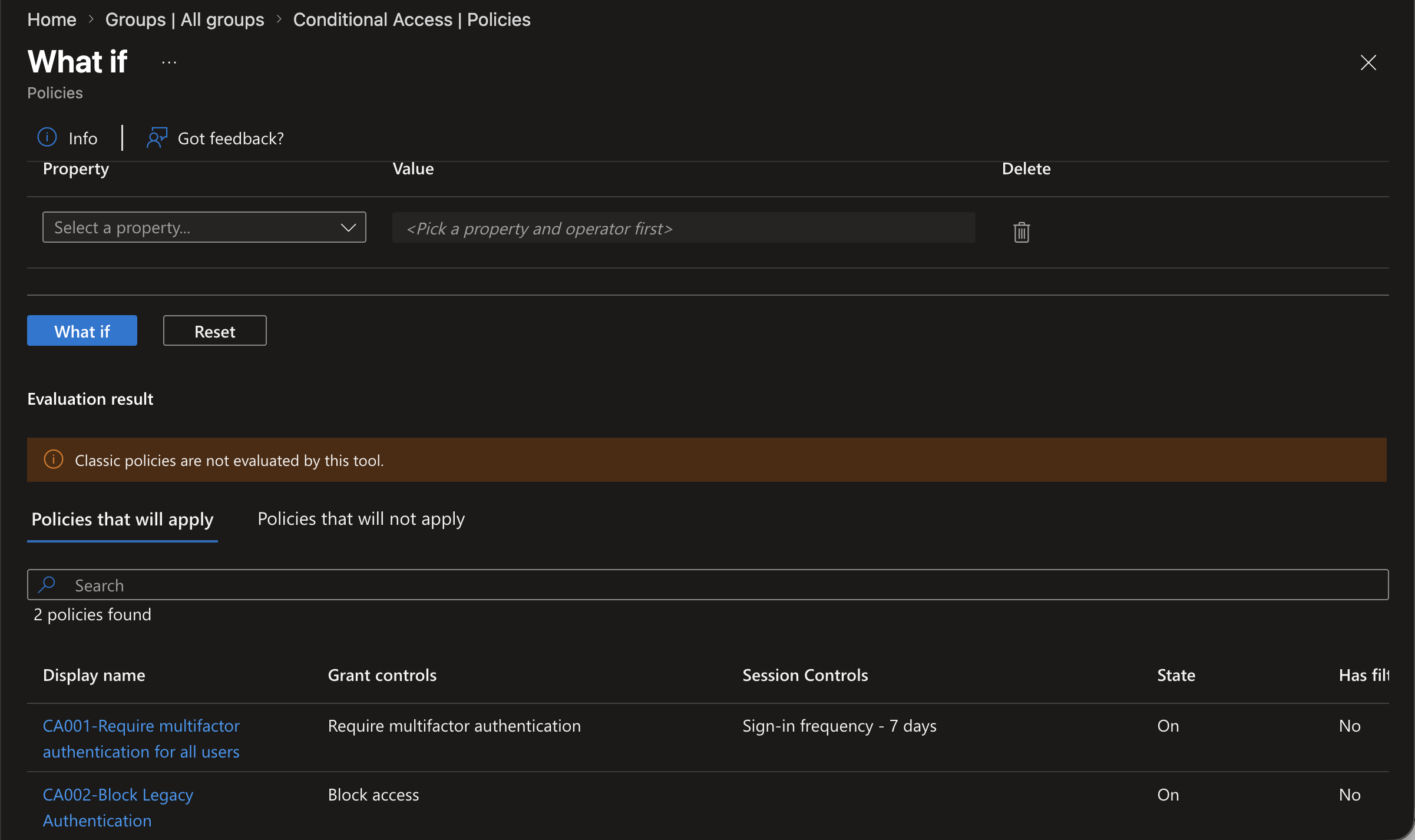
Task: Click the Info label in toolbar
Action: 83,138
